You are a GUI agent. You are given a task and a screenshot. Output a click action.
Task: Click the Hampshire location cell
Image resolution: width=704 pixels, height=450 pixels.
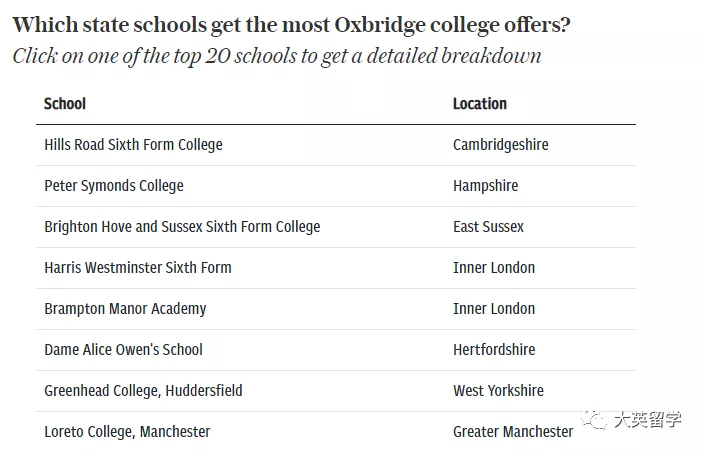click(486, 186)
